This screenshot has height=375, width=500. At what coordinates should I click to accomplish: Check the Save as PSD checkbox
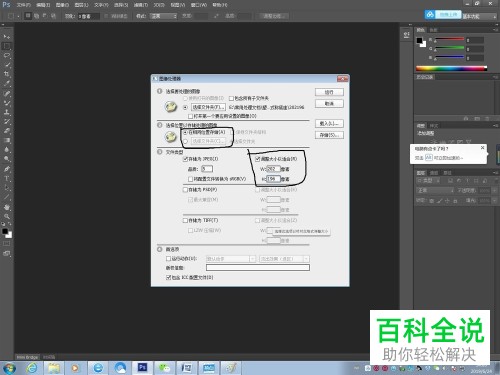click(x=185, y=190)
